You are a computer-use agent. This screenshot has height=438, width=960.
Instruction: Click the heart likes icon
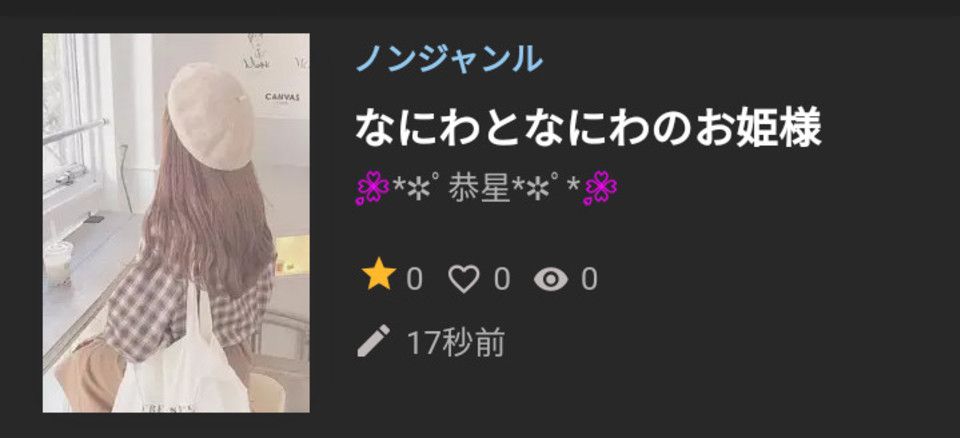(463, 279)
